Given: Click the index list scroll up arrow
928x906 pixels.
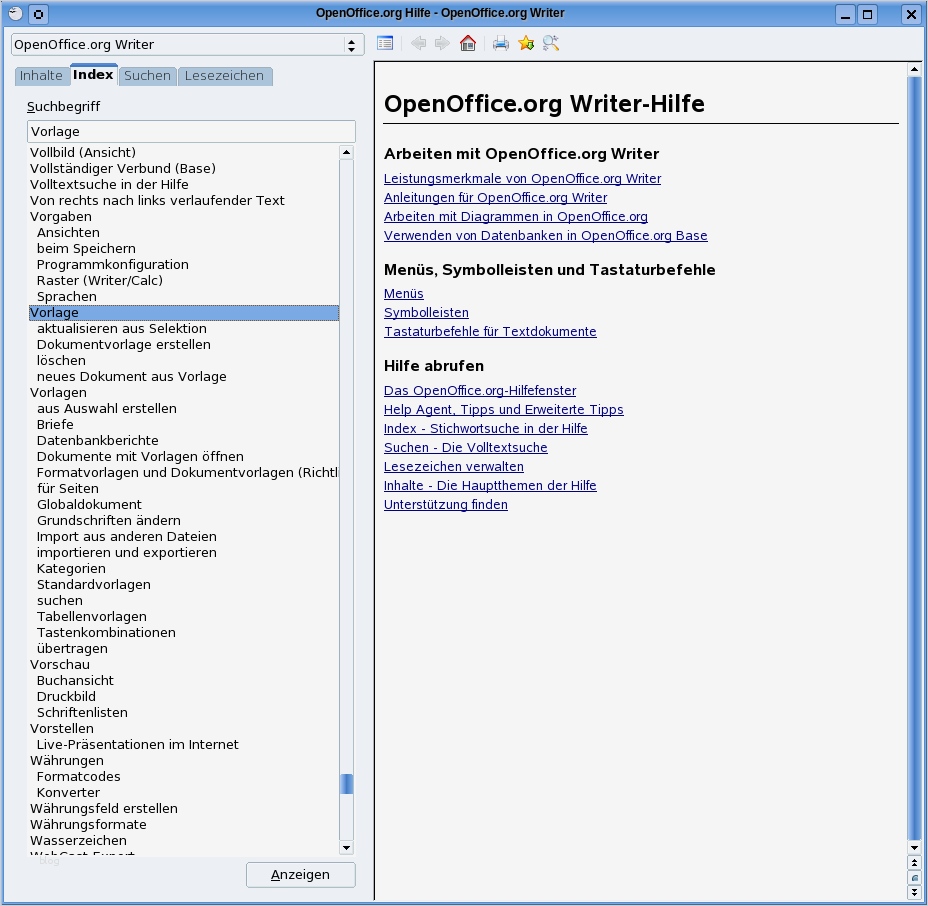Looking at the screenshot, I should 347,153.
